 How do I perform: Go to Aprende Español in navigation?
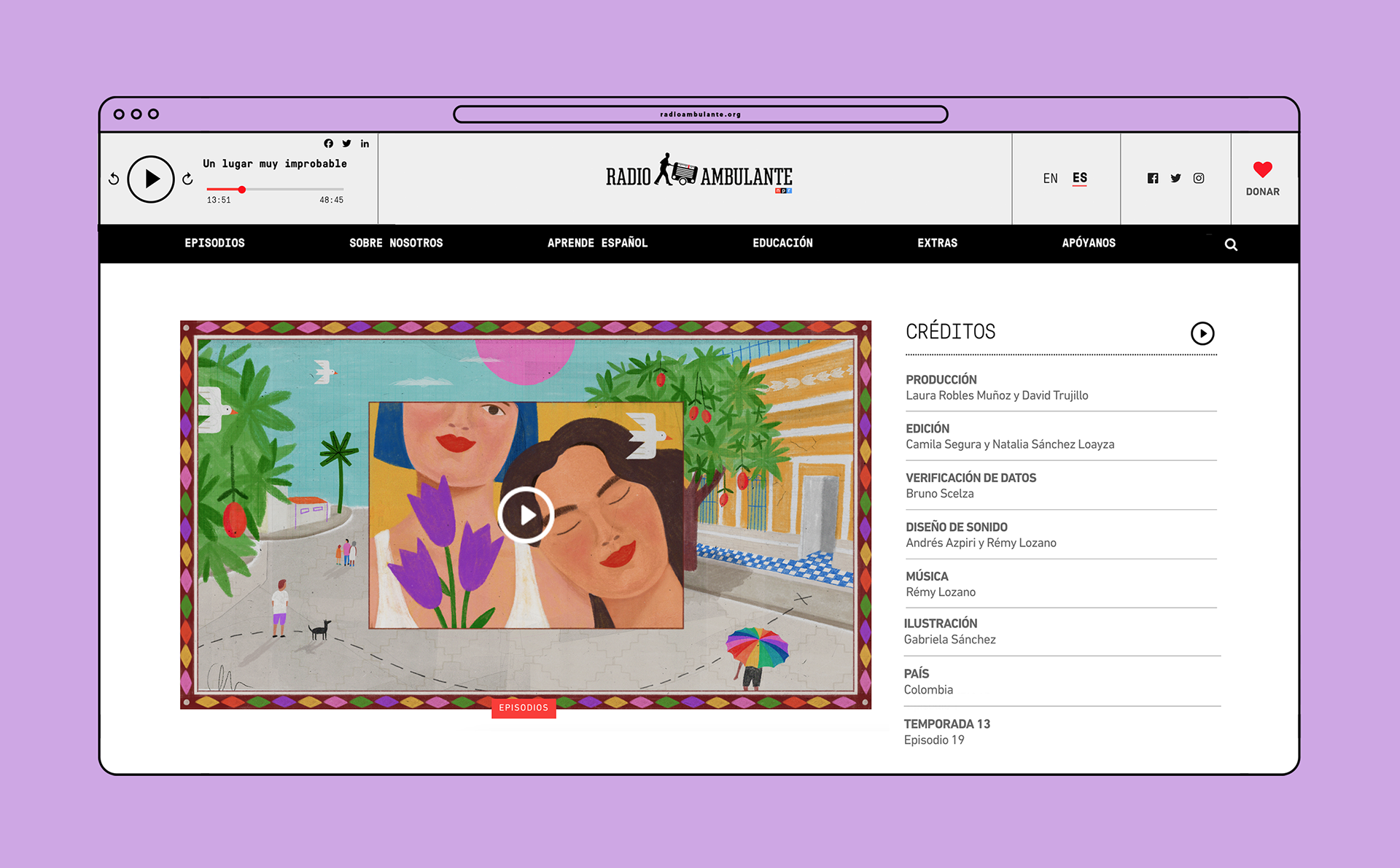597,243
